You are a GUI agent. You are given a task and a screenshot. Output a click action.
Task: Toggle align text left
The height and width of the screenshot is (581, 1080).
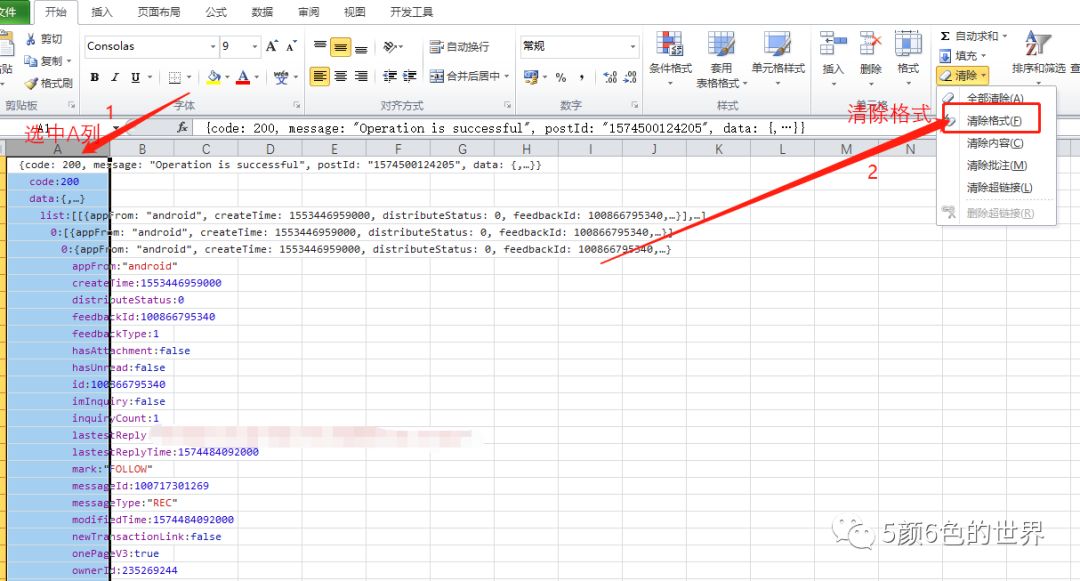tap(320, 76)
